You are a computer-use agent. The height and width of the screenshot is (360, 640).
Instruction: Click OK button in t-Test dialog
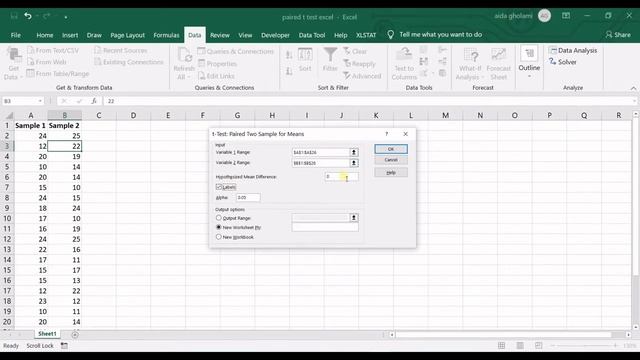coord(391,149)
